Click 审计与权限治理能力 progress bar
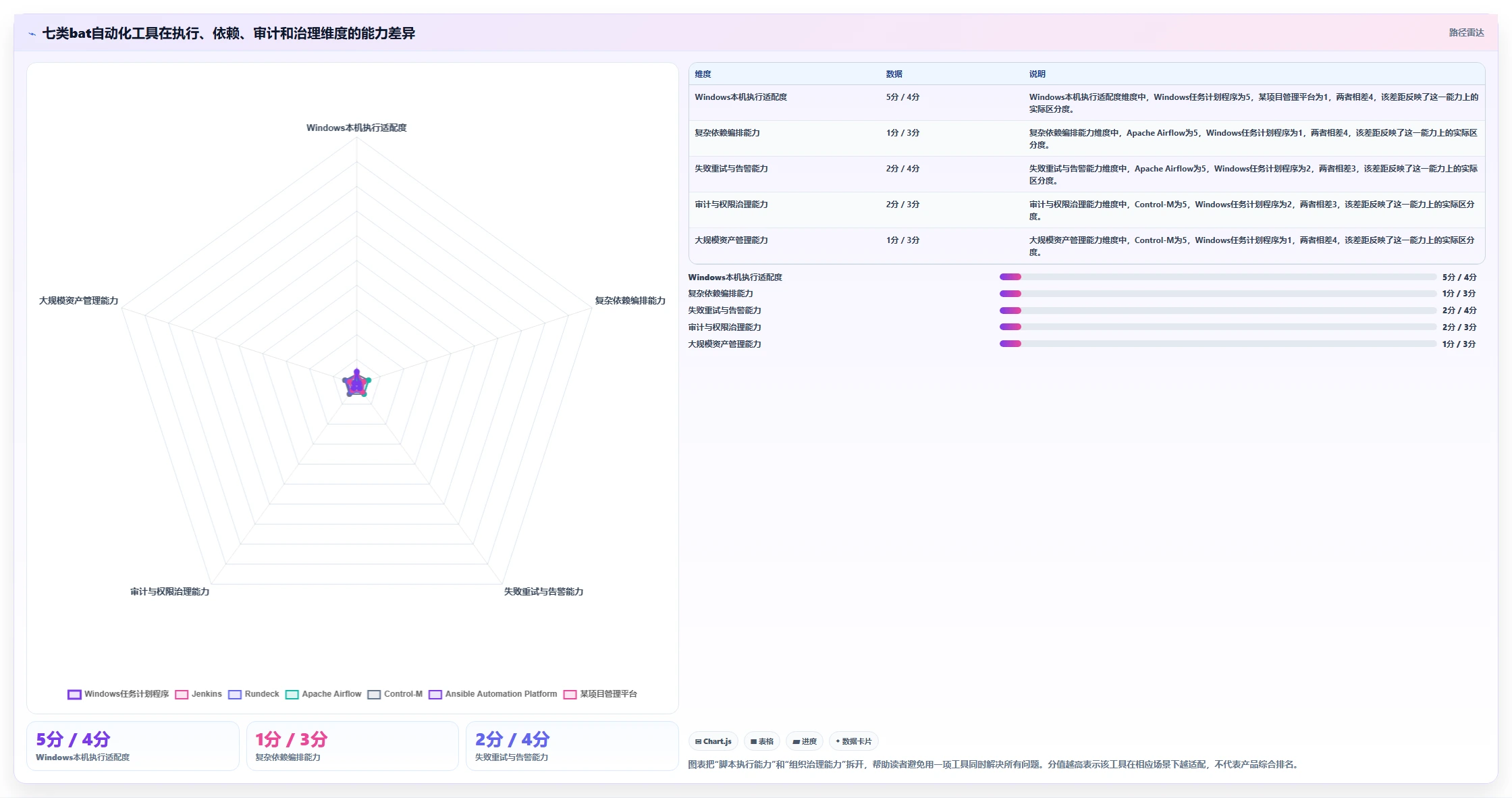 pyautogui.click(x=1218, y=327)
